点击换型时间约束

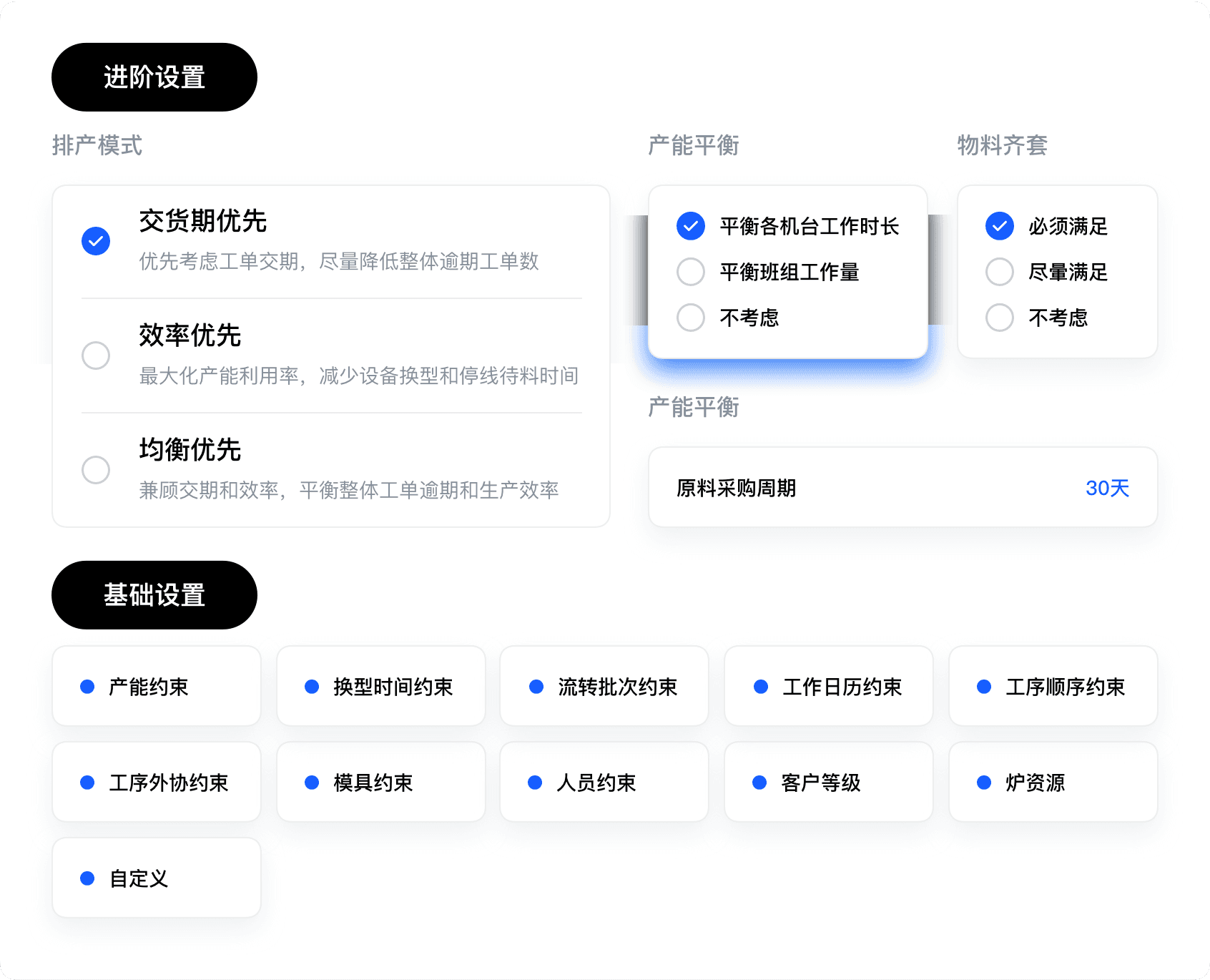380,686
